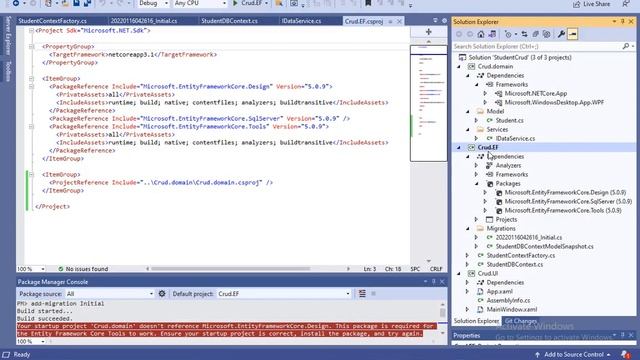This screenshot has width=640, height=360.
Task: Click the Clear Console icon
Action: click(362, 293)
